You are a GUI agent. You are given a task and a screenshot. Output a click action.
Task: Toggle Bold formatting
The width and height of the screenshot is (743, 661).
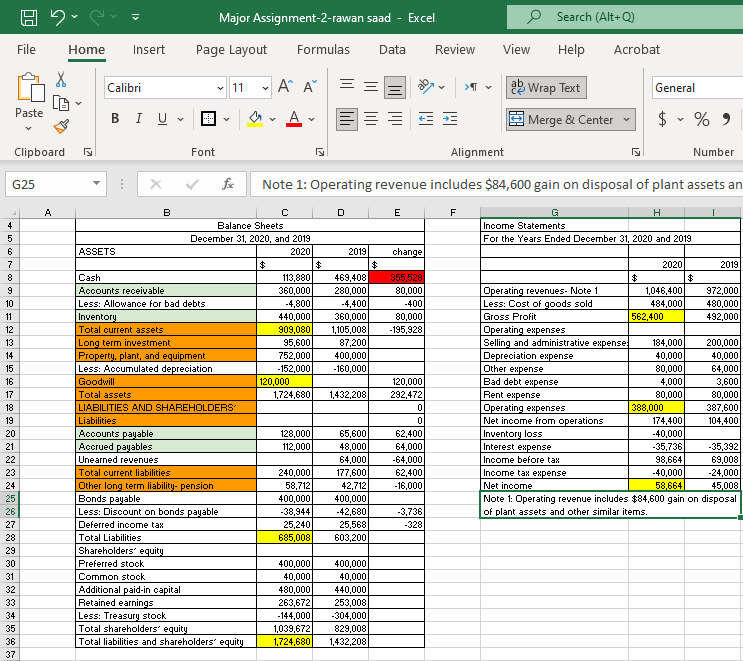115,118
